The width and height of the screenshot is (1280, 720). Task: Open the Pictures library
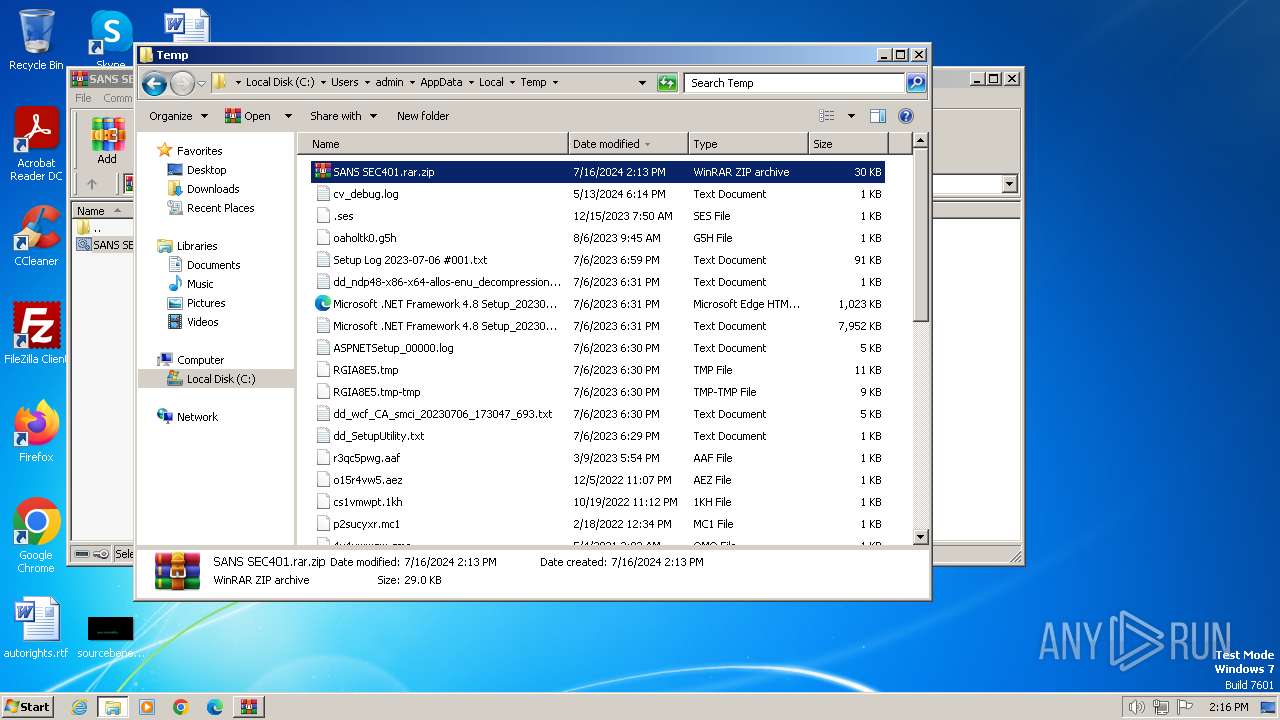coord(206,303)
